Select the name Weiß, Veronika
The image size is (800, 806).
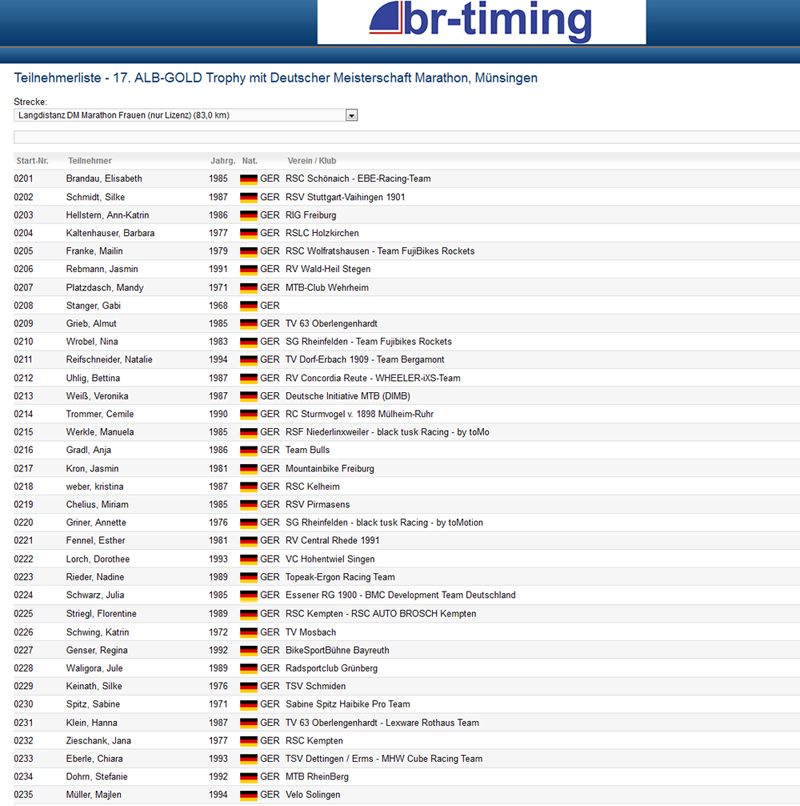(97, 396)
